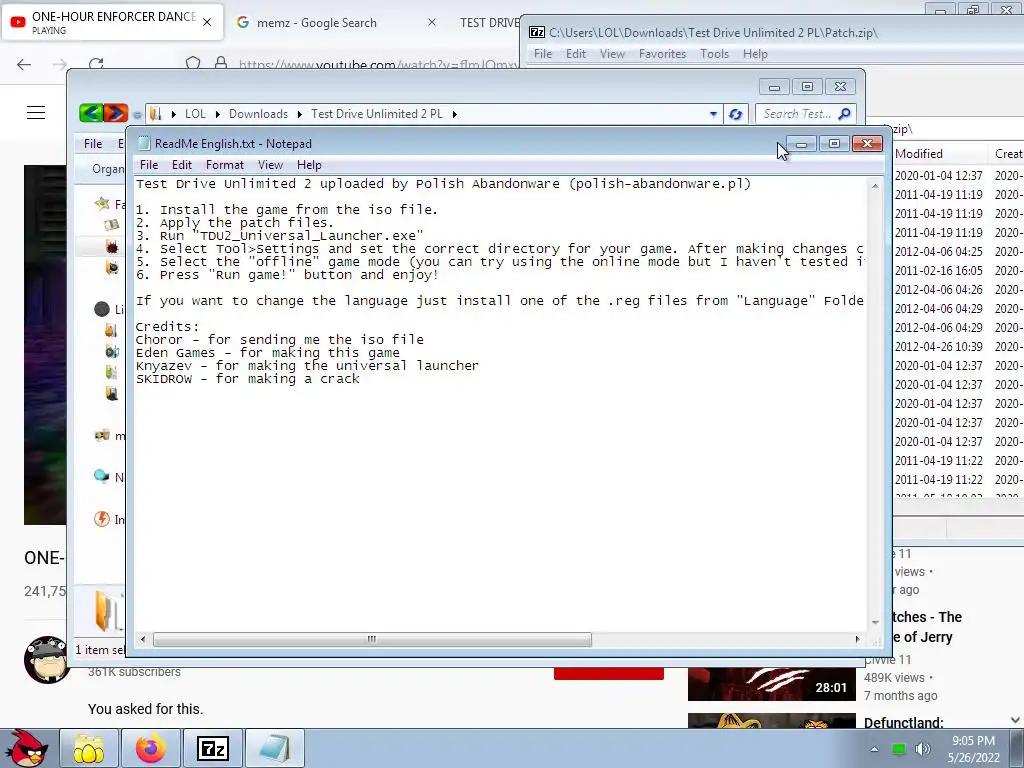
Task: Select the 7-Zip row dated 2011-02-16 16:05
Action: tap(958, 270)
